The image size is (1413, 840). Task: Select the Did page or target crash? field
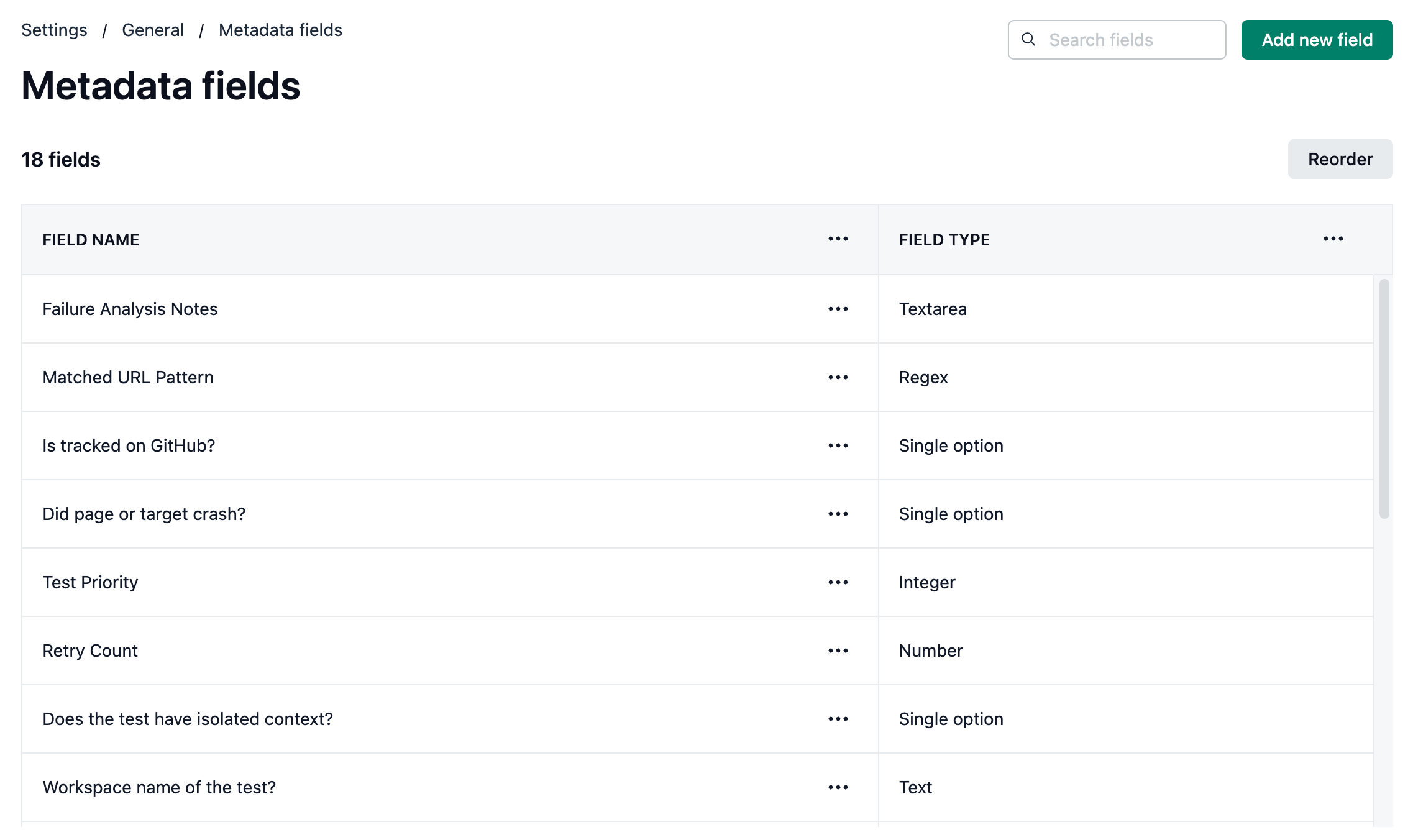tap(144, 514)
